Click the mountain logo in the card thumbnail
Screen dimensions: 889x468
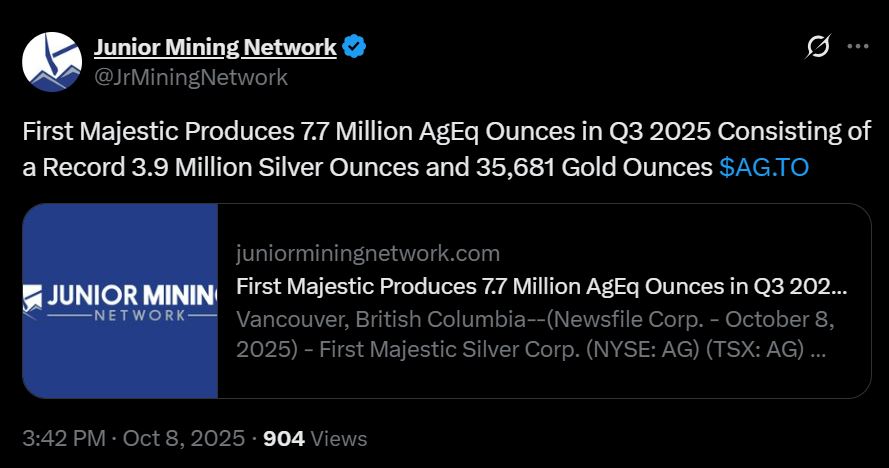click(x=35, y=296)
